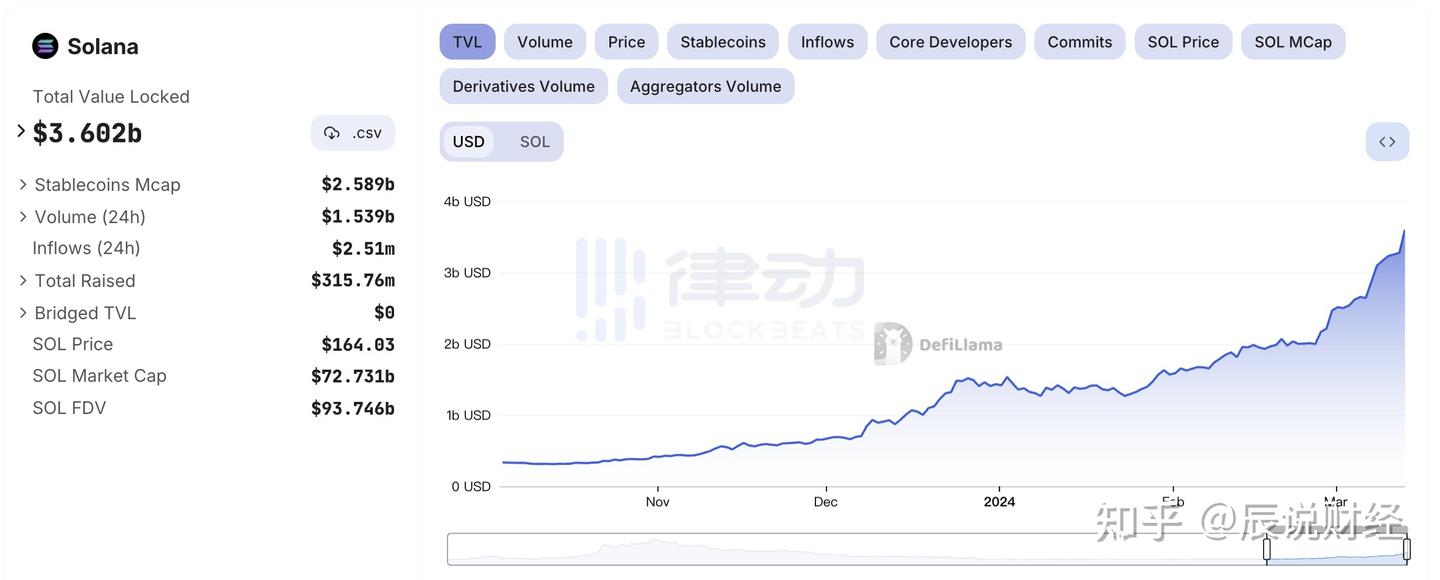The width and height of the screenshot is (1440, 580).
Task: Click the embed code icon button
Action: (x=1387, y=142)
